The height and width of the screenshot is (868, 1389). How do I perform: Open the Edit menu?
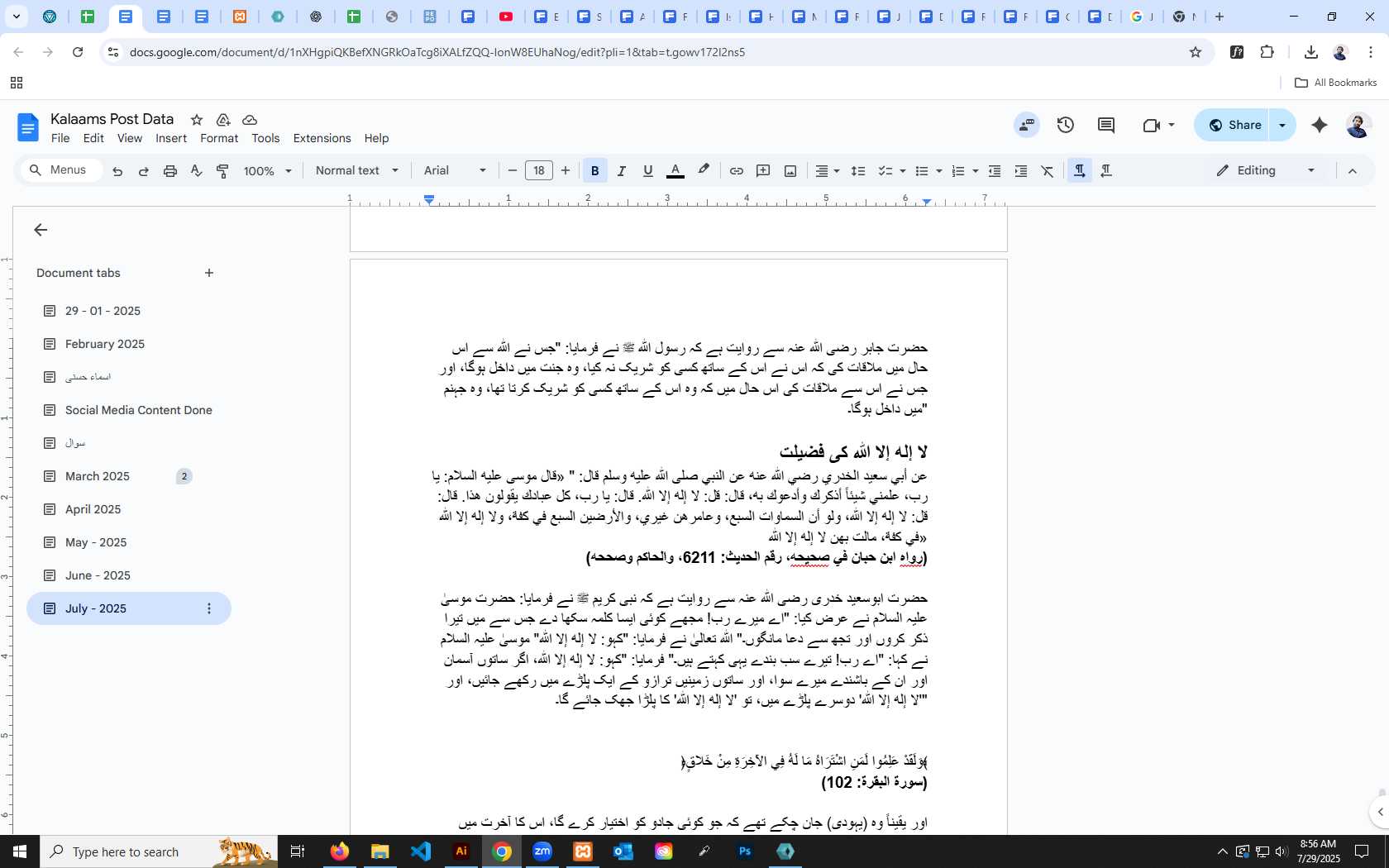[93, 139]
